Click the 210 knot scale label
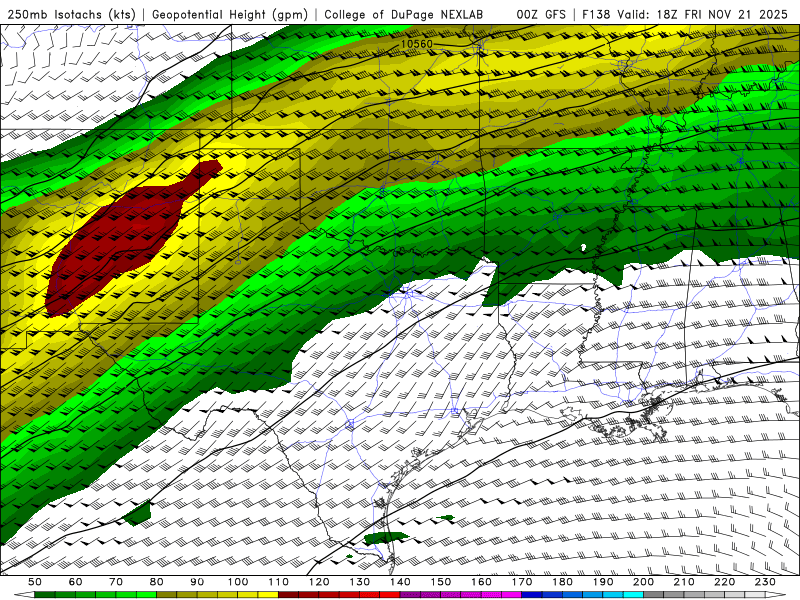This screenshot has height=600, width=800. [x=684, y=582]
